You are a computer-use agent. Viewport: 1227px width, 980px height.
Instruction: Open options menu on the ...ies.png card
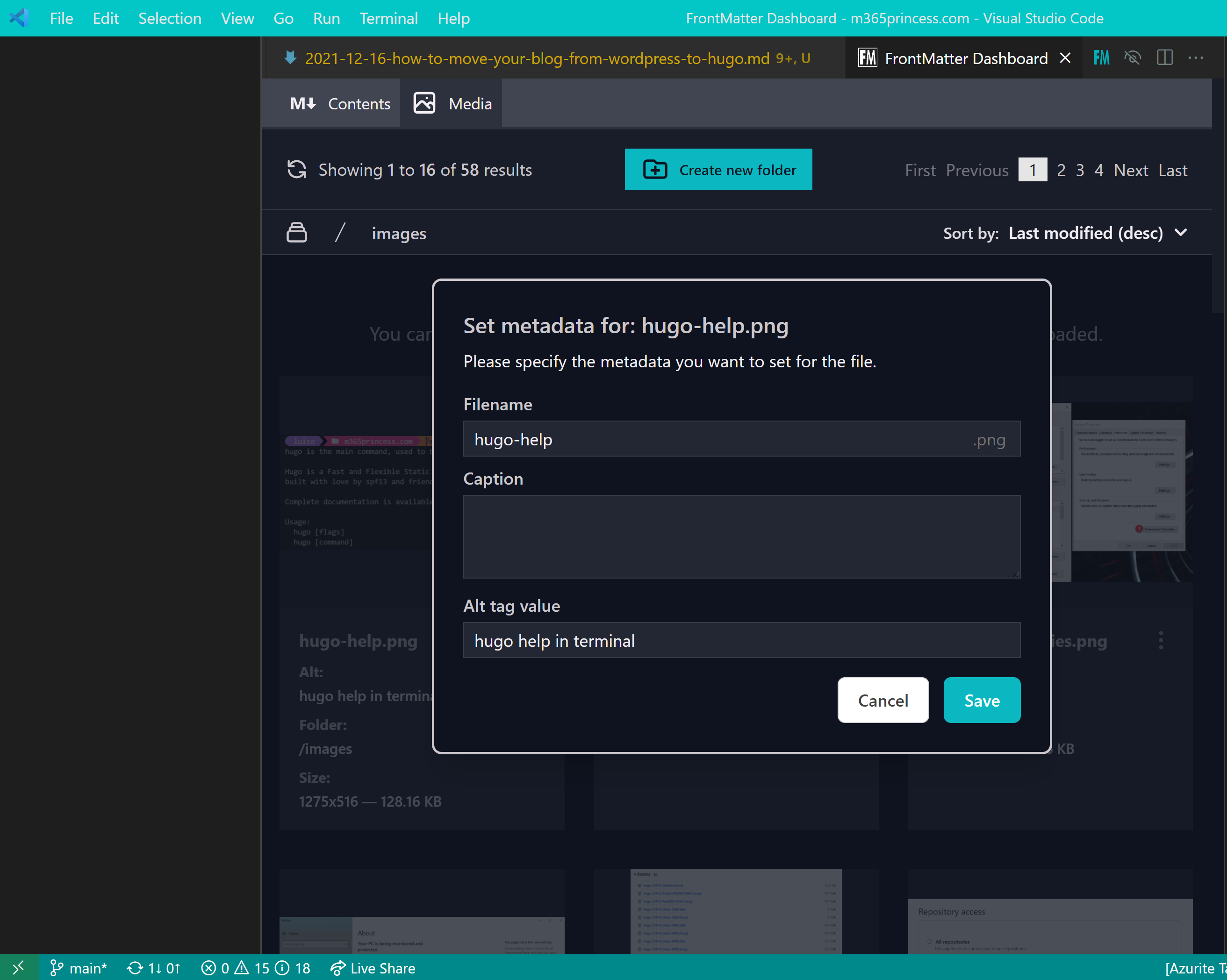click(1161, 641)
